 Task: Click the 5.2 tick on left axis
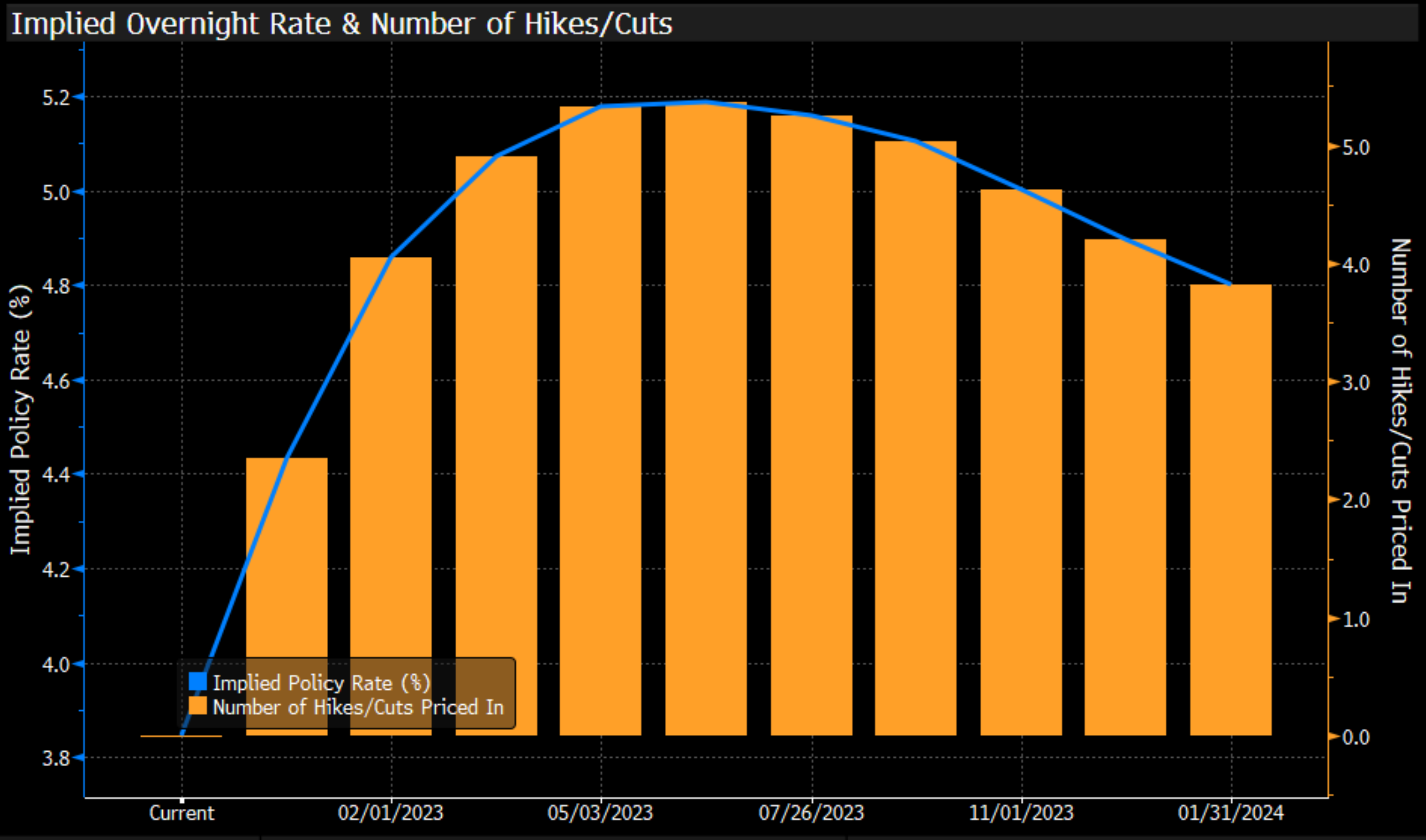[x=55, y=98]
